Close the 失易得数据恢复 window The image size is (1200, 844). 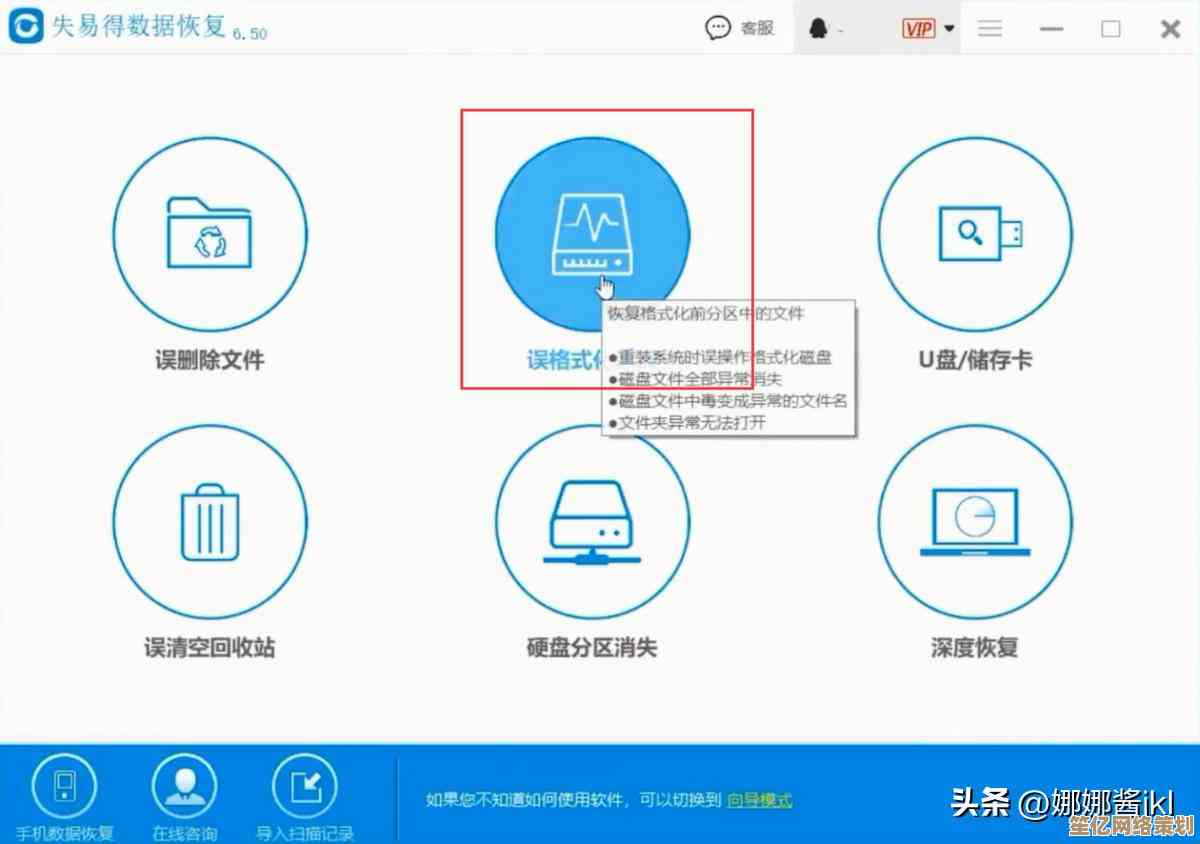pos(1170,29)
